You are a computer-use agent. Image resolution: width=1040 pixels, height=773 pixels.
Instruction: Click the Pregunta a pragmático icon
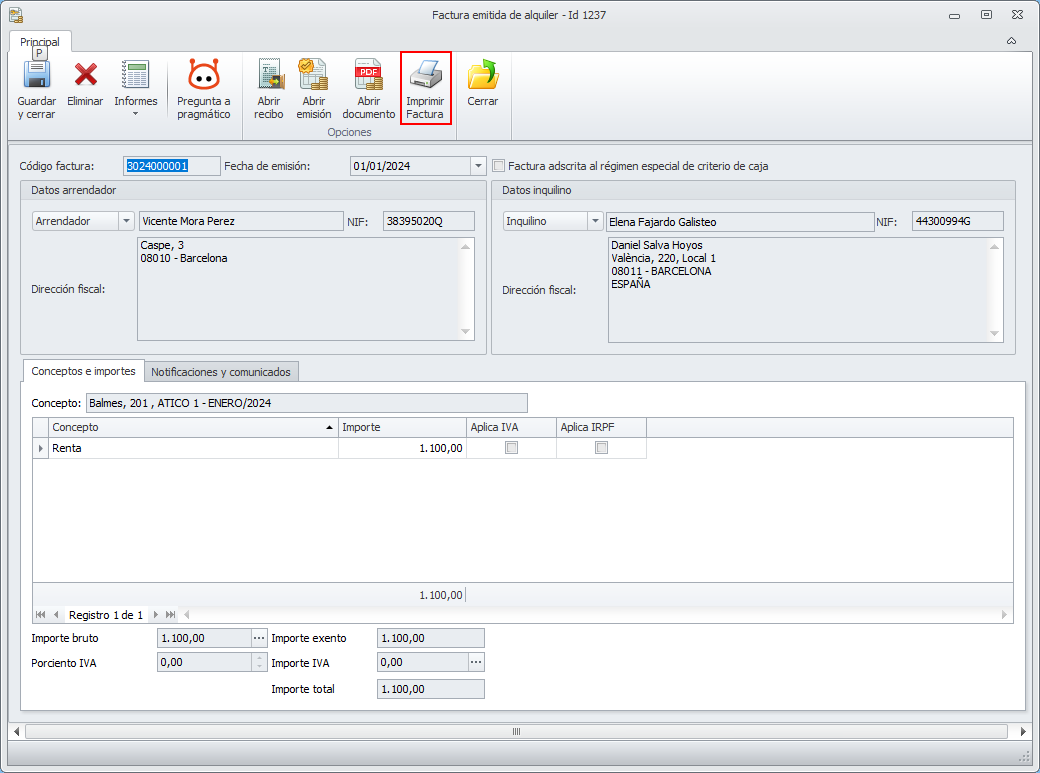click(x=204, y=77)
